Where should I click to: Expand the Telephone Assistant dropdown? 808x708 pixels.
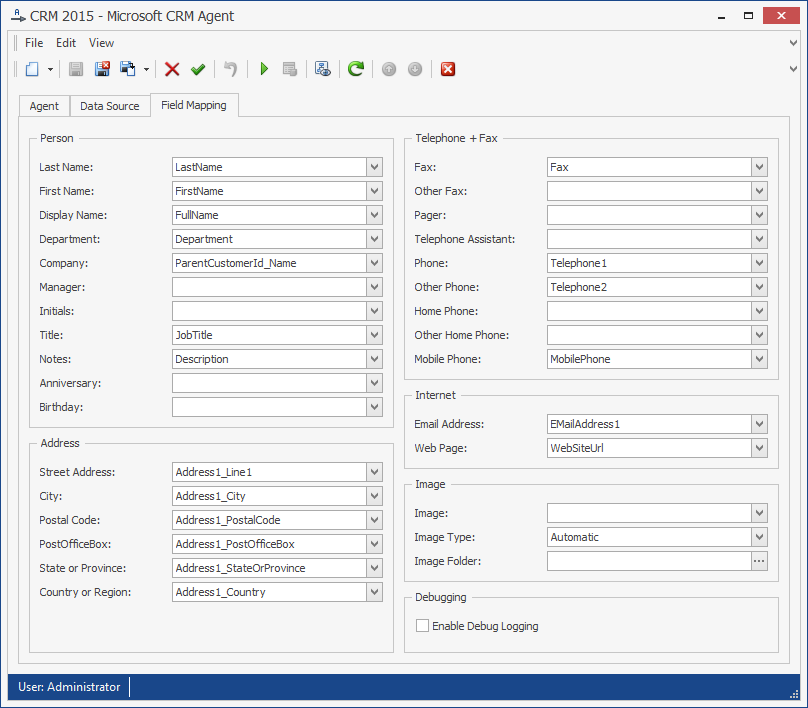click(759, 239)
